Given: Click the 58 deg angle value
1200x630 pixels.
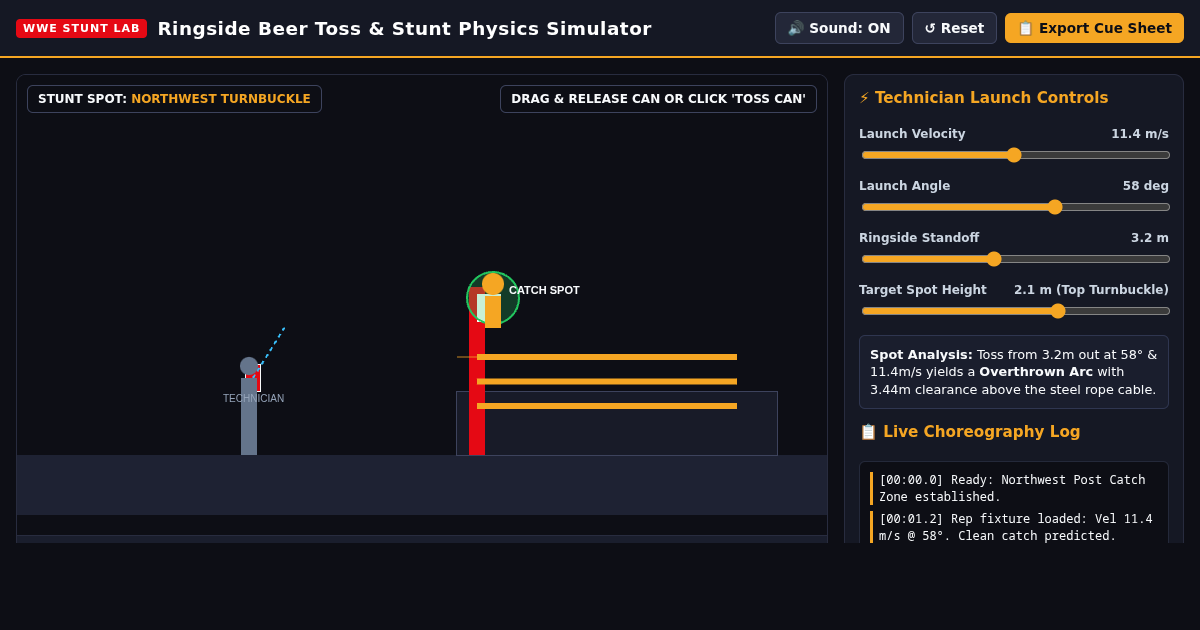Looking at the screenshot, I should 1146,186.
